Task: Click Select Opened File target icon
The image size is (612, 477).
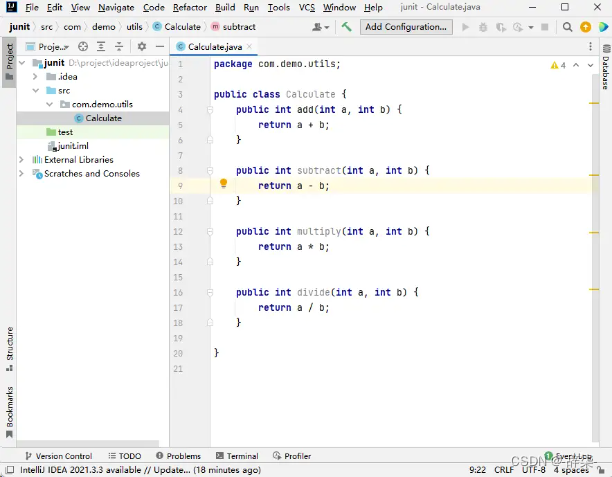Action: 83,47
